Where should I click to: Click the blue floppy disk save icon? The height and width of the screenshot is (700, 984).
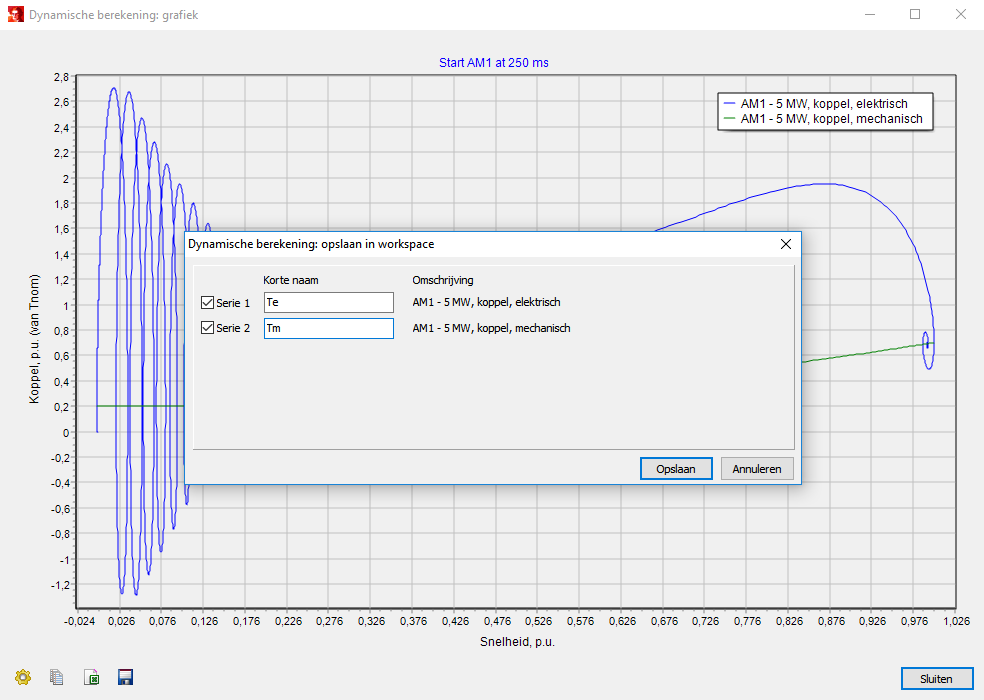coord(126,677)
